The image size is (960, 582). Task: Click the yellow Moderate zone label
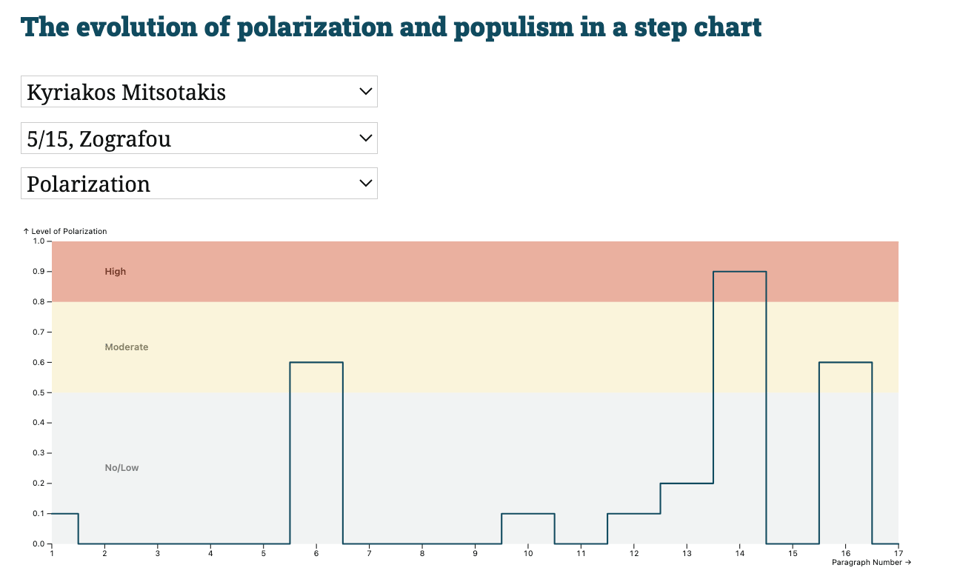point(126,347)
